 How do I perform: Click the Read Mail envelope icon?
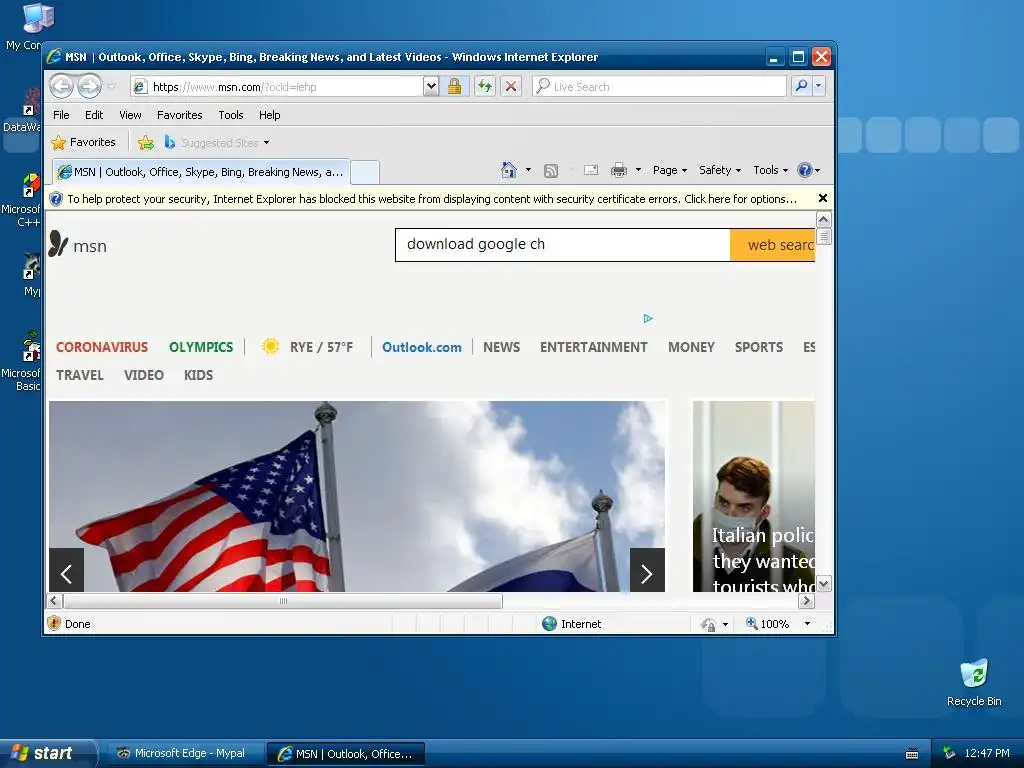coord(591,170)
